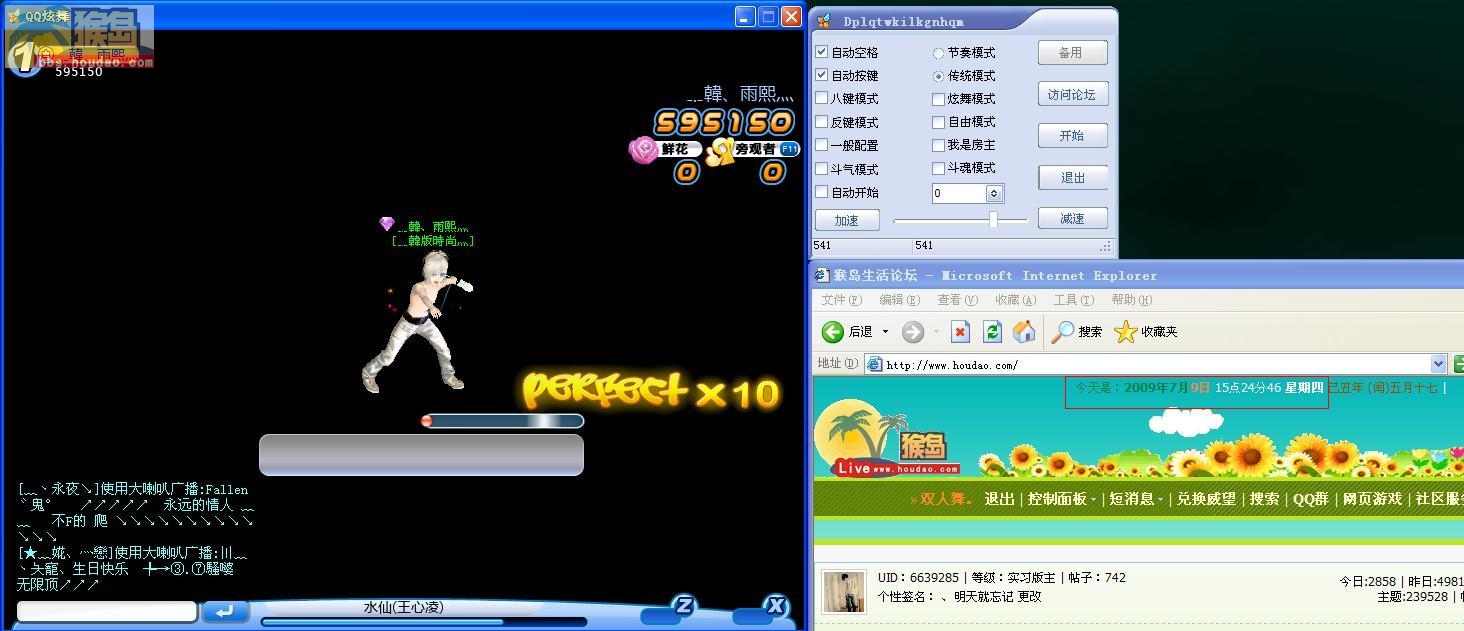Select the 节奏模式 radio button
The height and width of the screenshot is (631, 1464).
pos(938,53)
